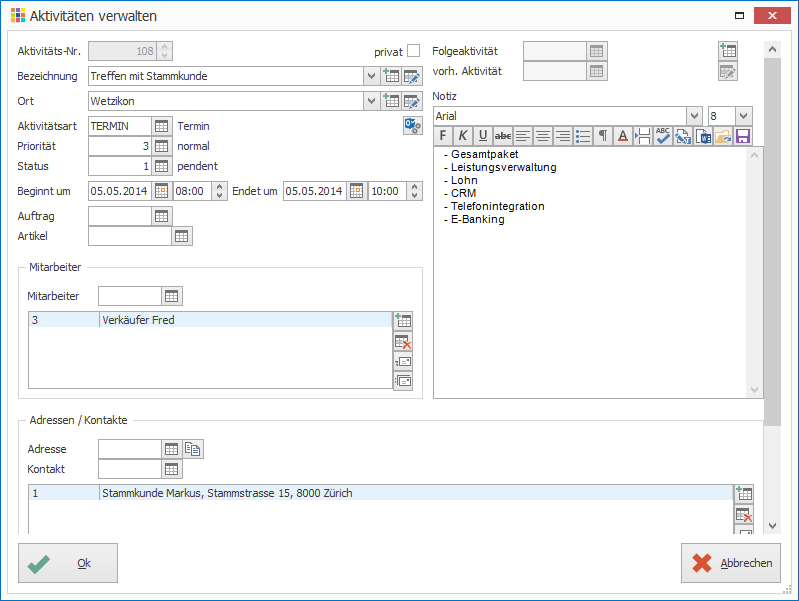Adjust the 10:00 end time spinner

415,191
